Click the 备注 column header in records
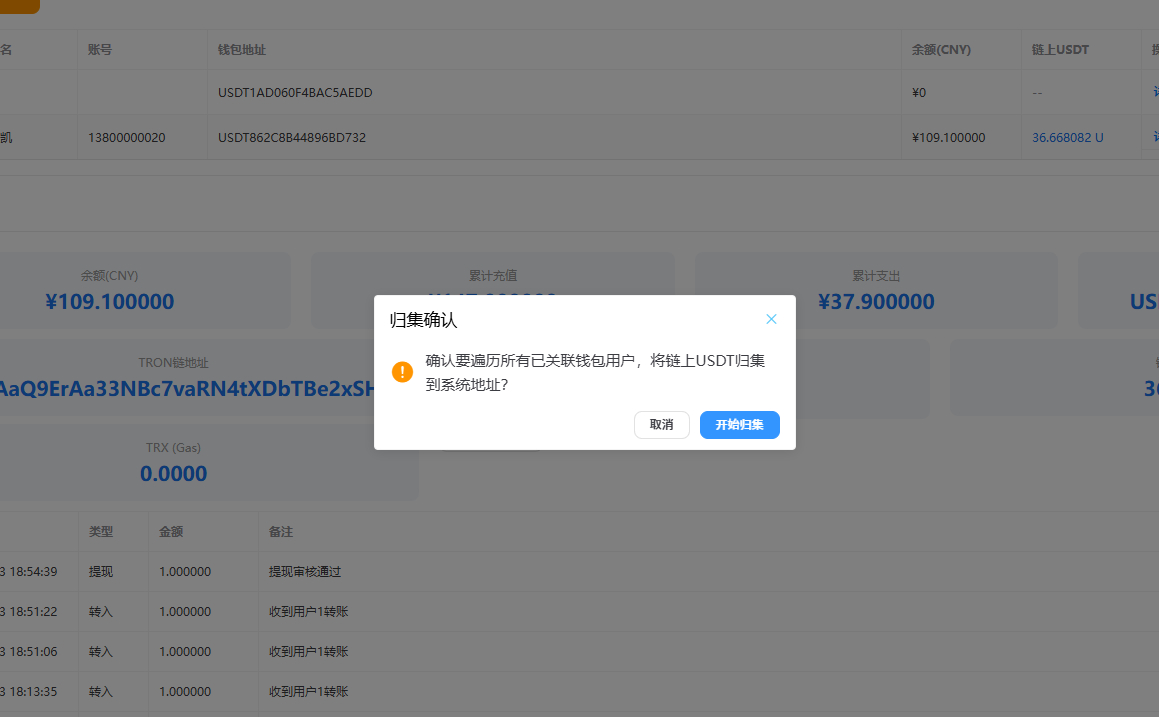The height and width of the screenshot is (717, 1159). 281,531
